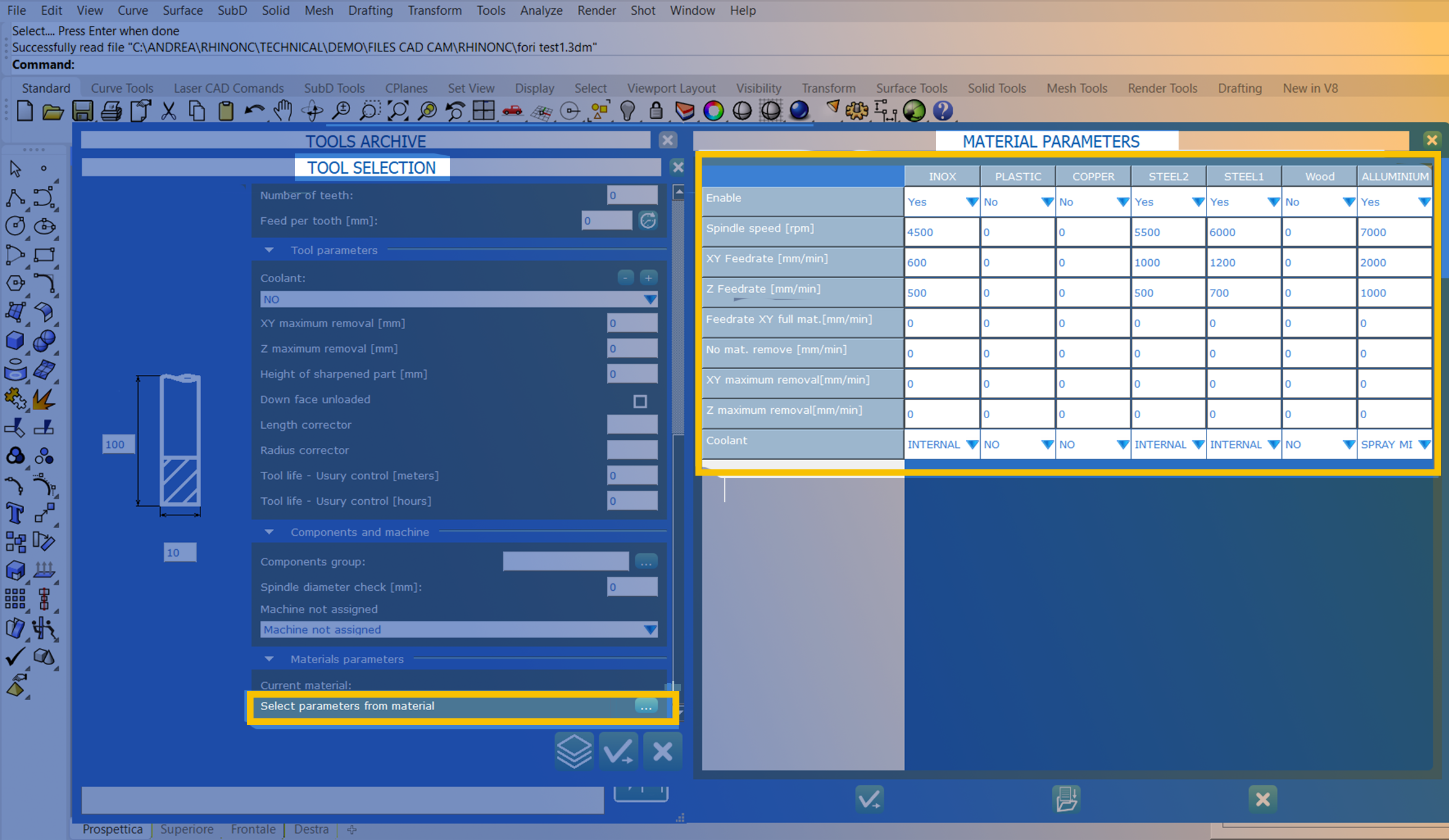Open the Coolant NO dropdown in tool parameters
This screenshot has width=1449, height=840.
click(650, 299)
